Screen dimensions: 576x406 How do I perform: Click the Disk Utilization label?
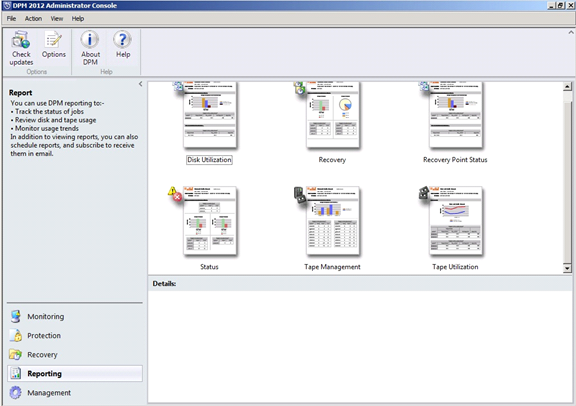(x=209, y=160)
